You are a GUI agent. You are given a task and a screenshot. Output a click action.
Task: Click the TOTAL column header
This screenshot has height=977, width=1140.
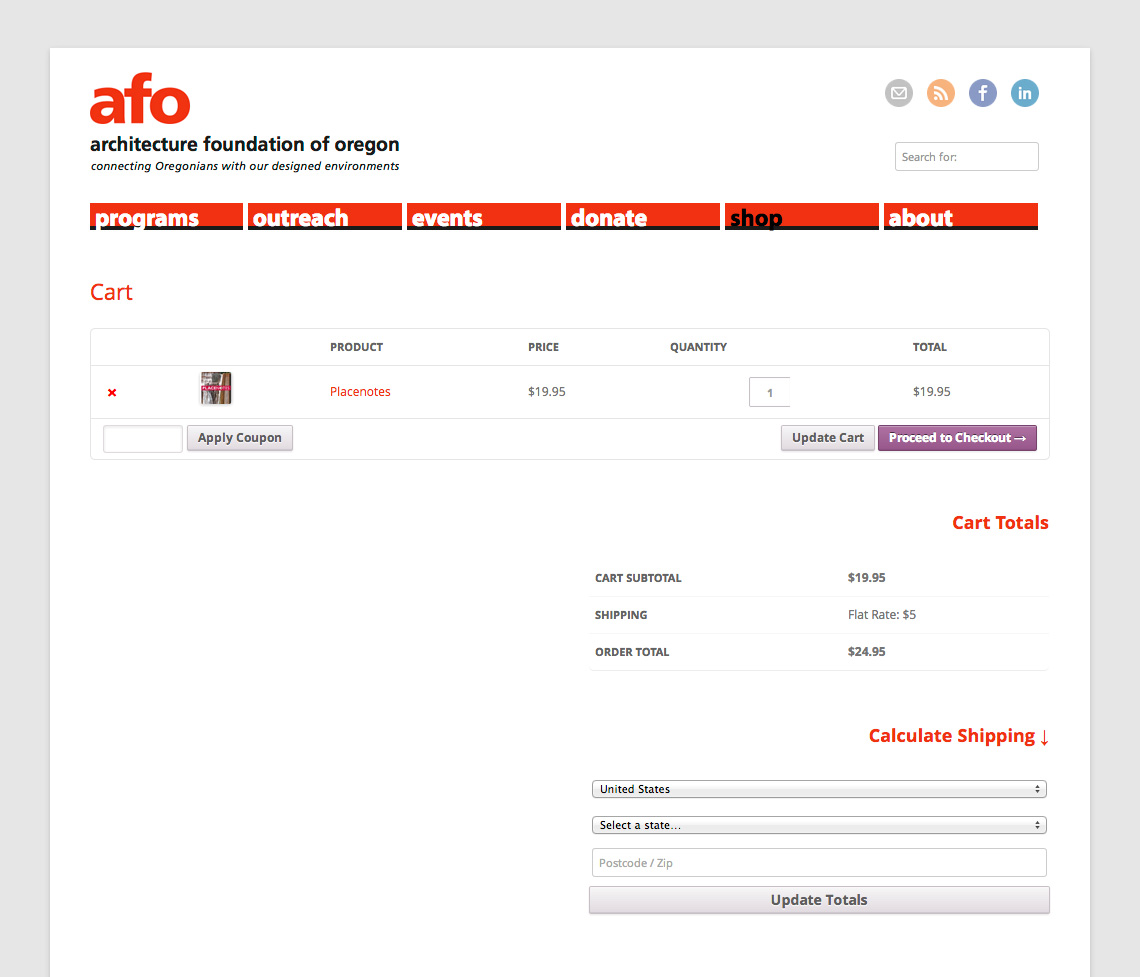point(929,347)
